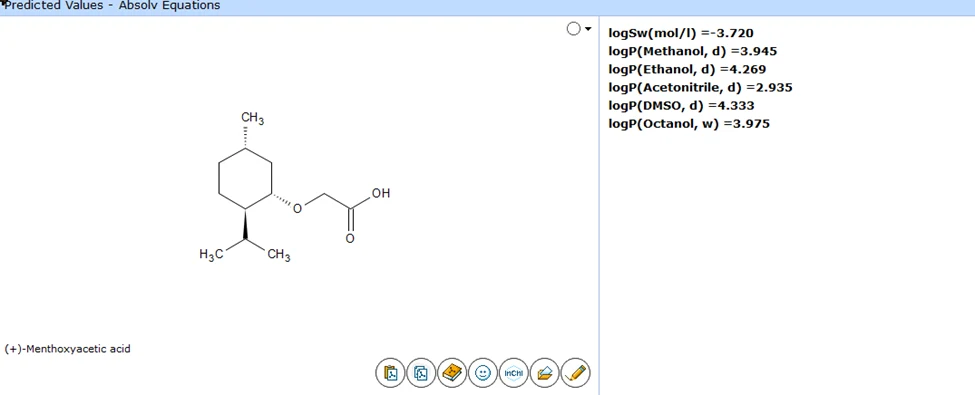Screen dimensions: 975x395
Task: Click the copy structure icon
Action: click(x=421, y=373)
